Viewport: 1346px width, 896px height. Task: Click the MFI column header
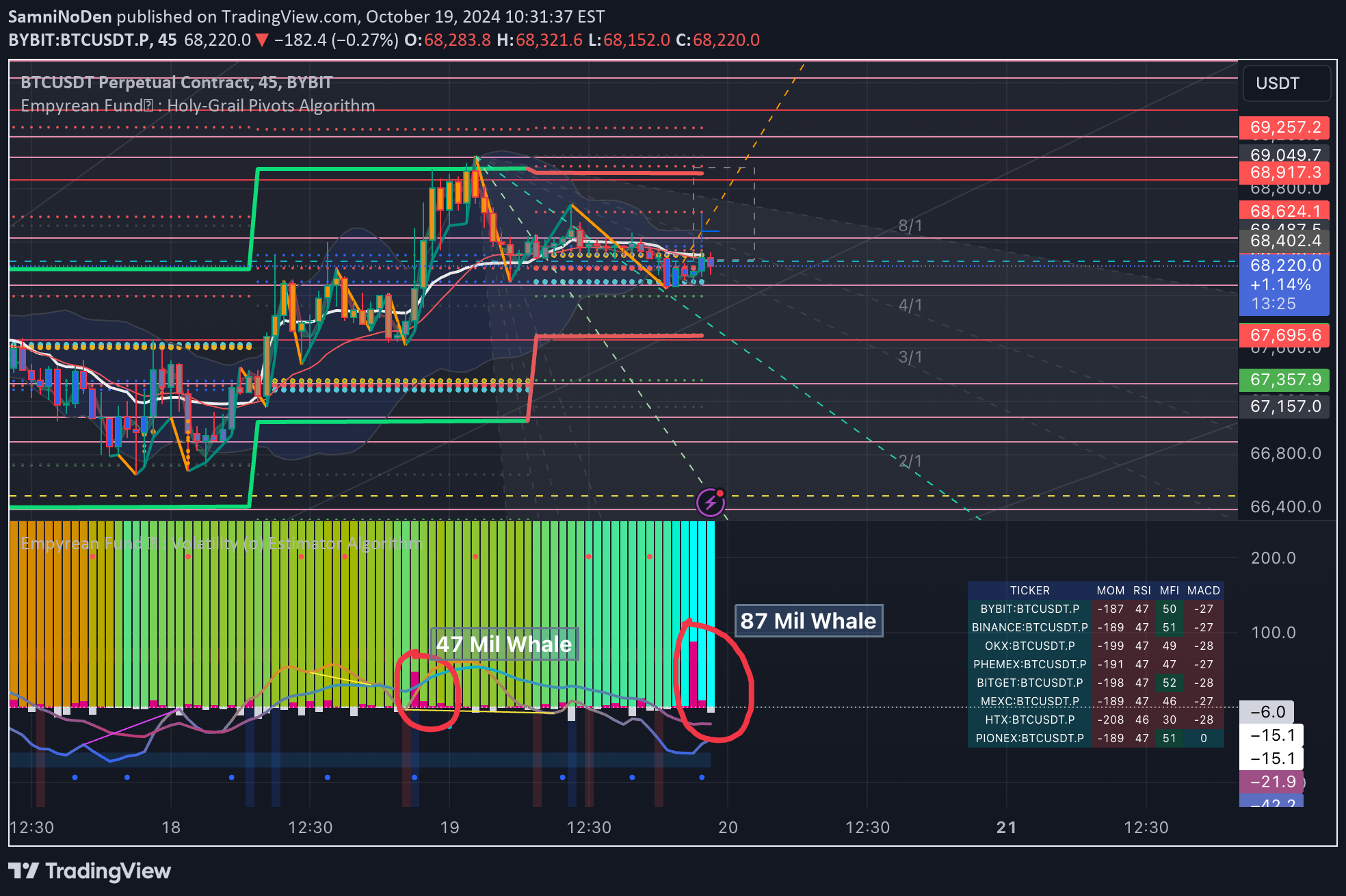pyautogui.click(x=1169, y=590)
